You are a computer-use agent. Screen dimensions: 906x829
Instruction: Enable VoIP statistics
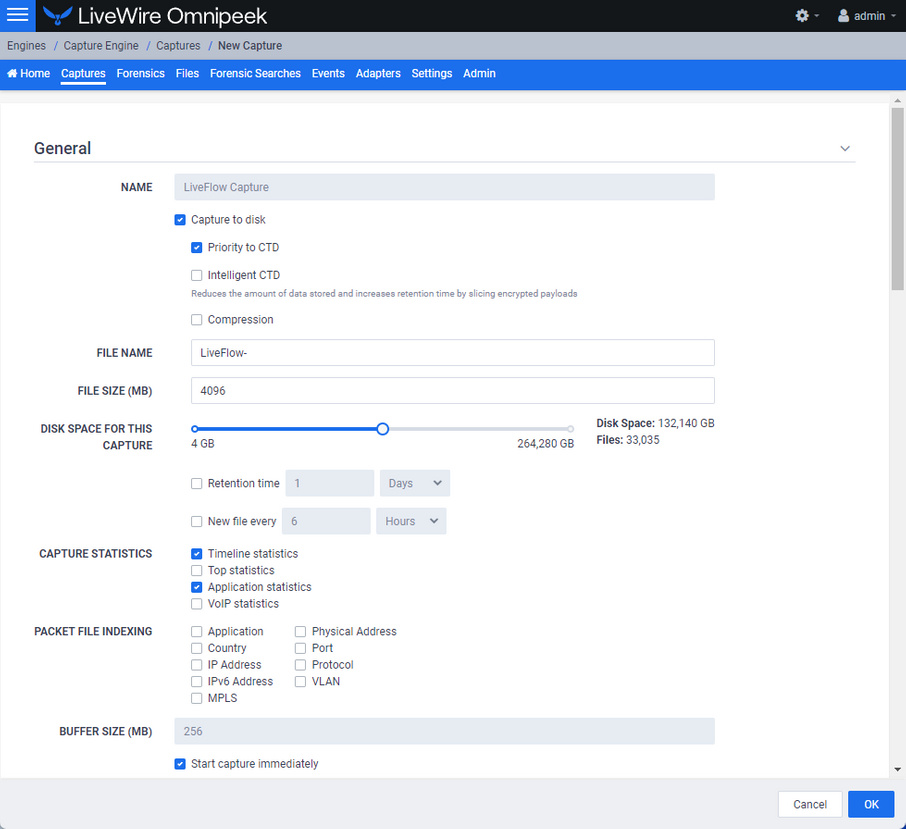[x=196, y=604]
